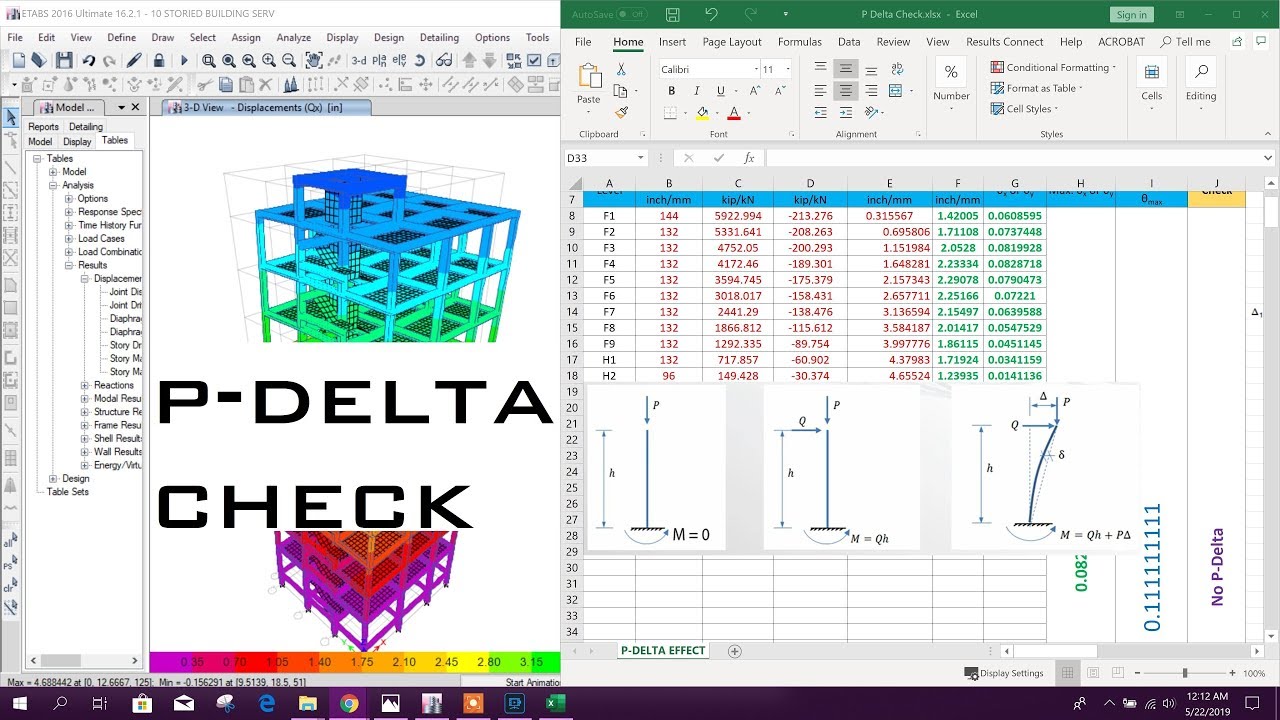The image size is (1280, 720).
Task: Open a 3-d view using the 3-d icon
Action: 357,60
